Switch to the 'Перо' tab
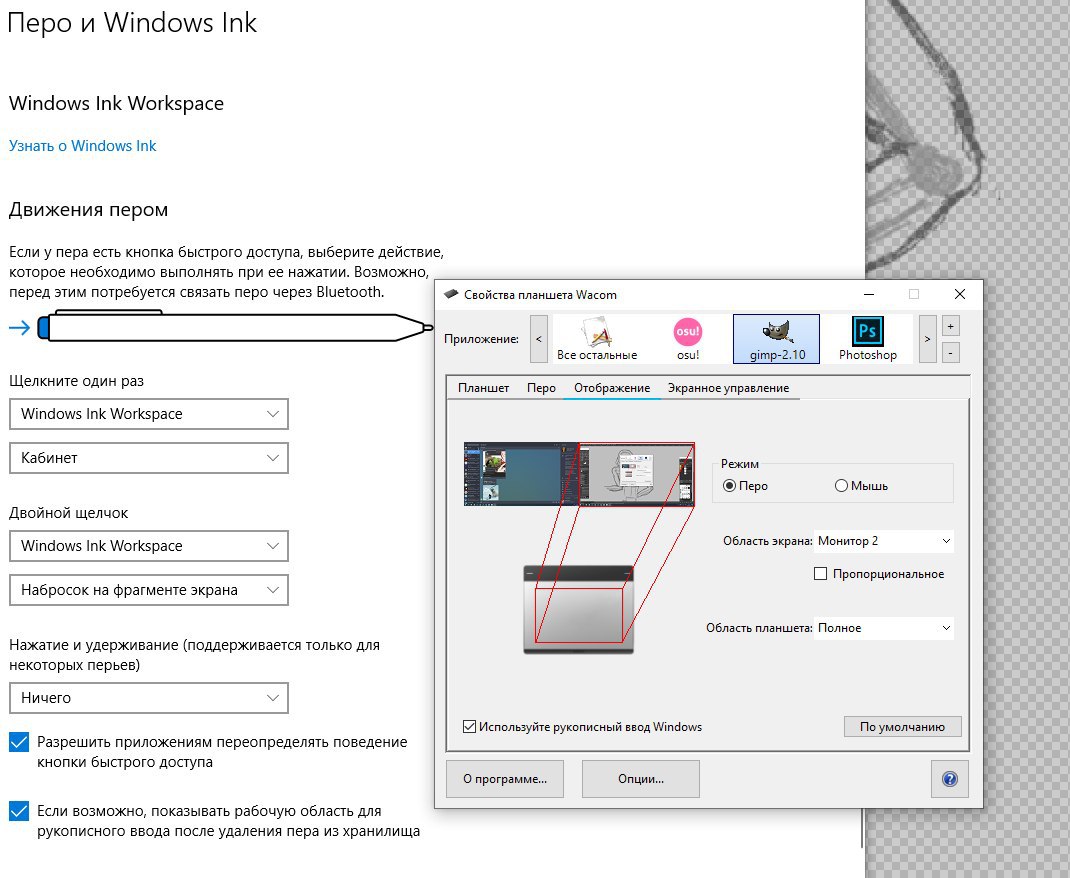 541,387
